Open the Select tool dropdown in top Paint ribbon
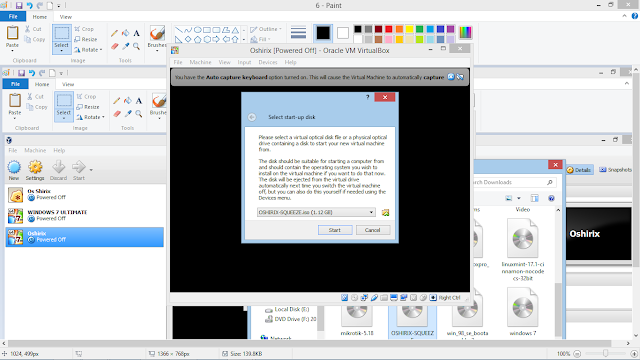This screenshot has width=640, height=360. (x=62, y=50)
